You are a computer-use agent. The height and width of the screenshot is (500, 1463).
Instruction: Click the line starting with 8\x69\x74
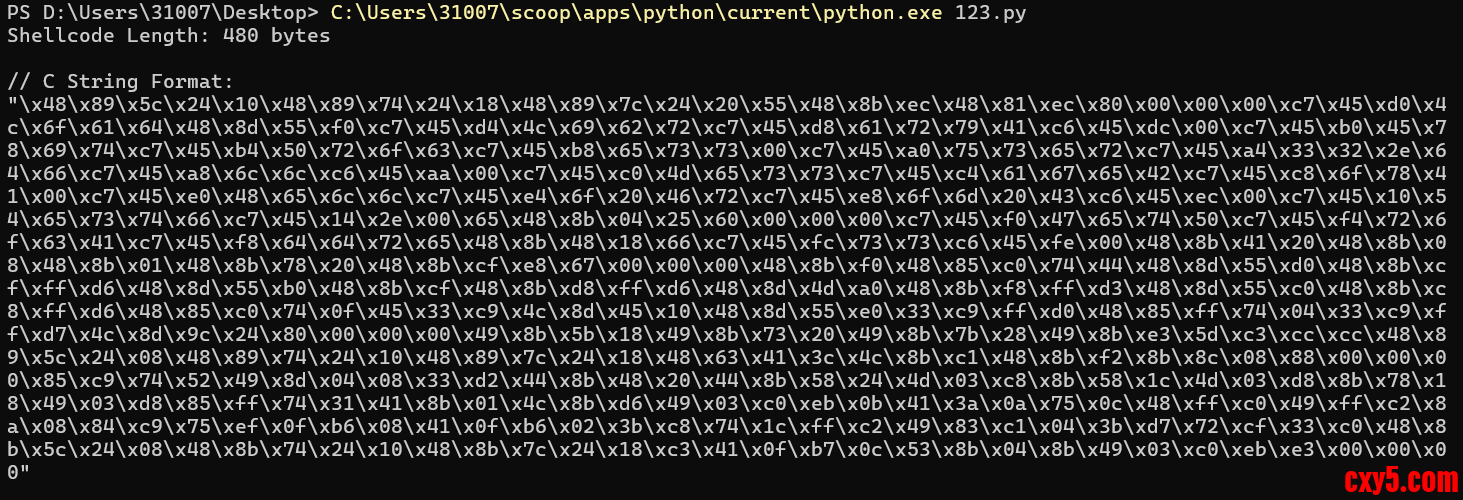731,146
